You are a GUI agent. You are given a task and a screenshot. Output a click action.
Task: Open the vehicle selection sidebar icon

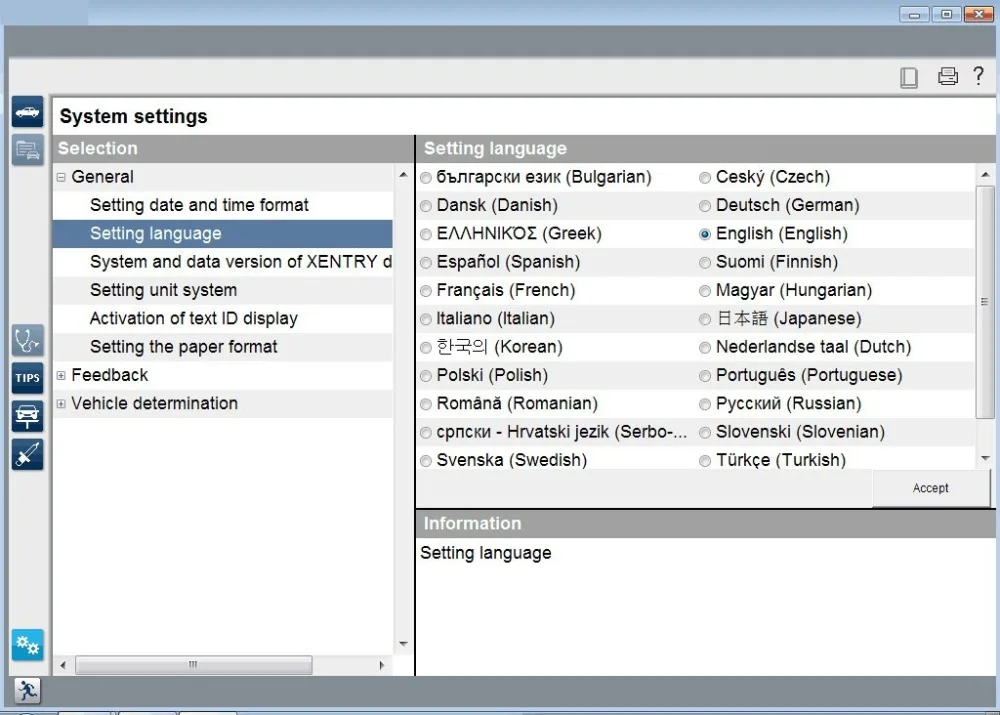27,112
